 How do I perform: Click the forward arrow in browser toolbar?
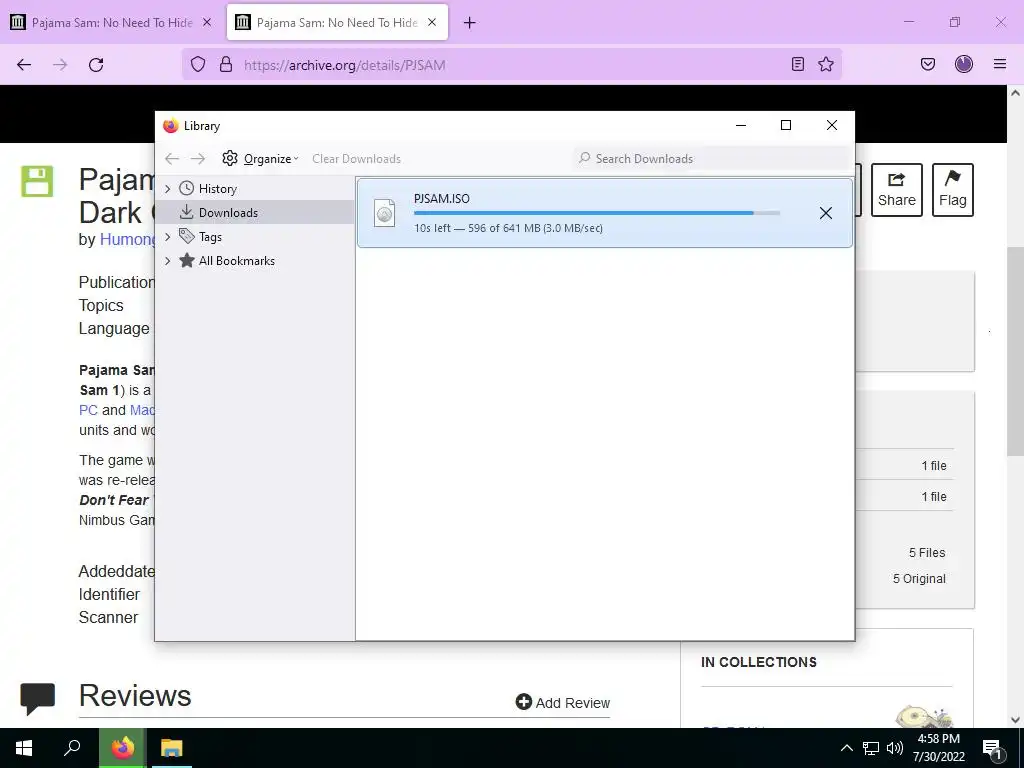tap(60, 65)
